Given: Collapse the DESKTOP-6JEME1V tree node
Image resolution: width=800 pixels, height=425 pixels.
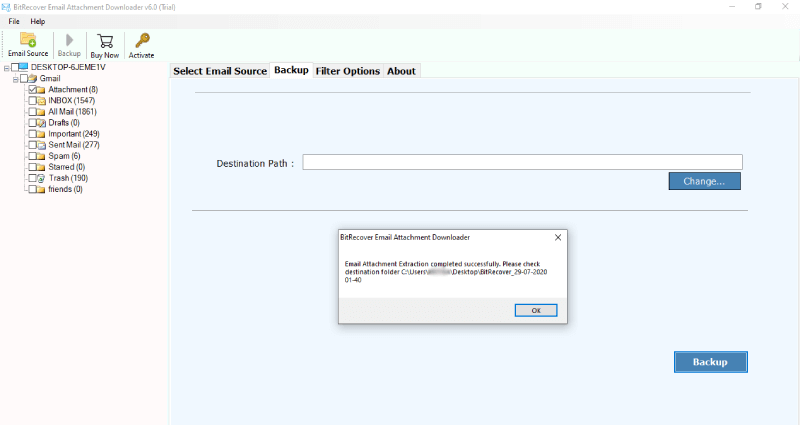Looking at the screenshot, I should click(7, 68).
